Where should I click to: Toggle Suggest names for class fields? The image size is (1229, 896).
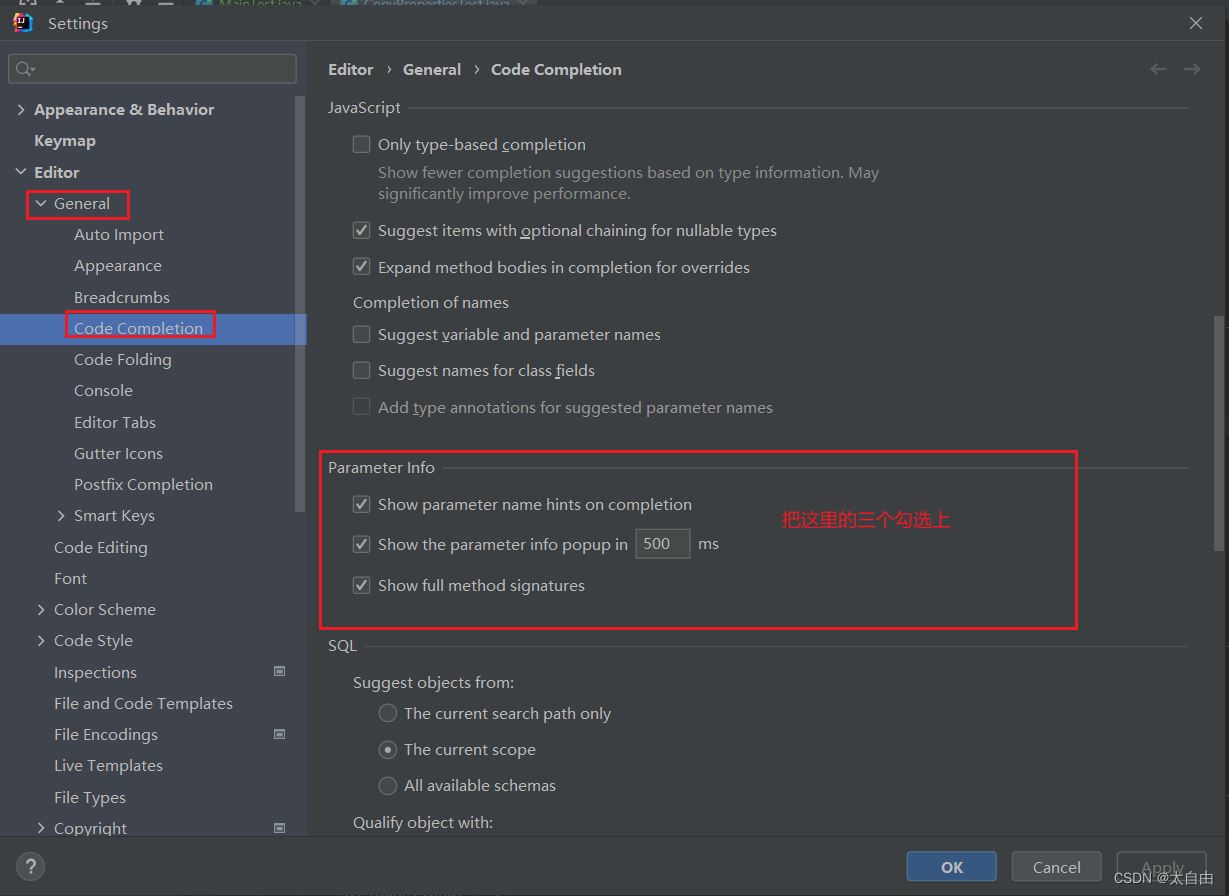tap(362, 371)
